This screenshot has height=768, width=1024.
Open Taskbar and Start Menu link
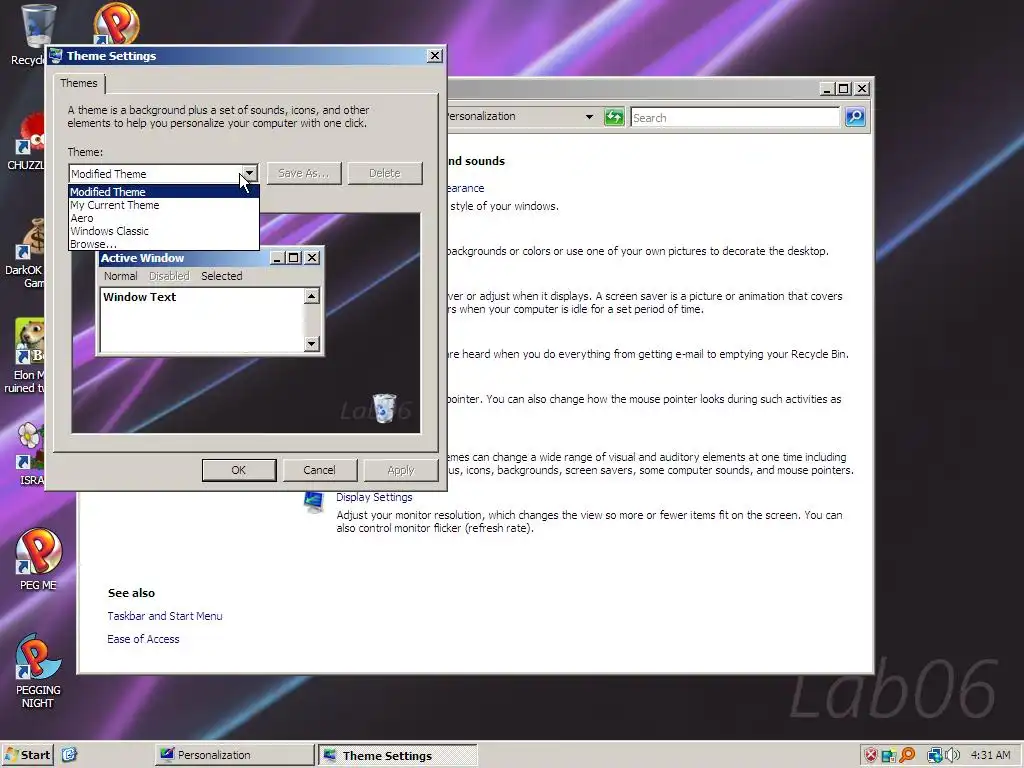point(165,616)
